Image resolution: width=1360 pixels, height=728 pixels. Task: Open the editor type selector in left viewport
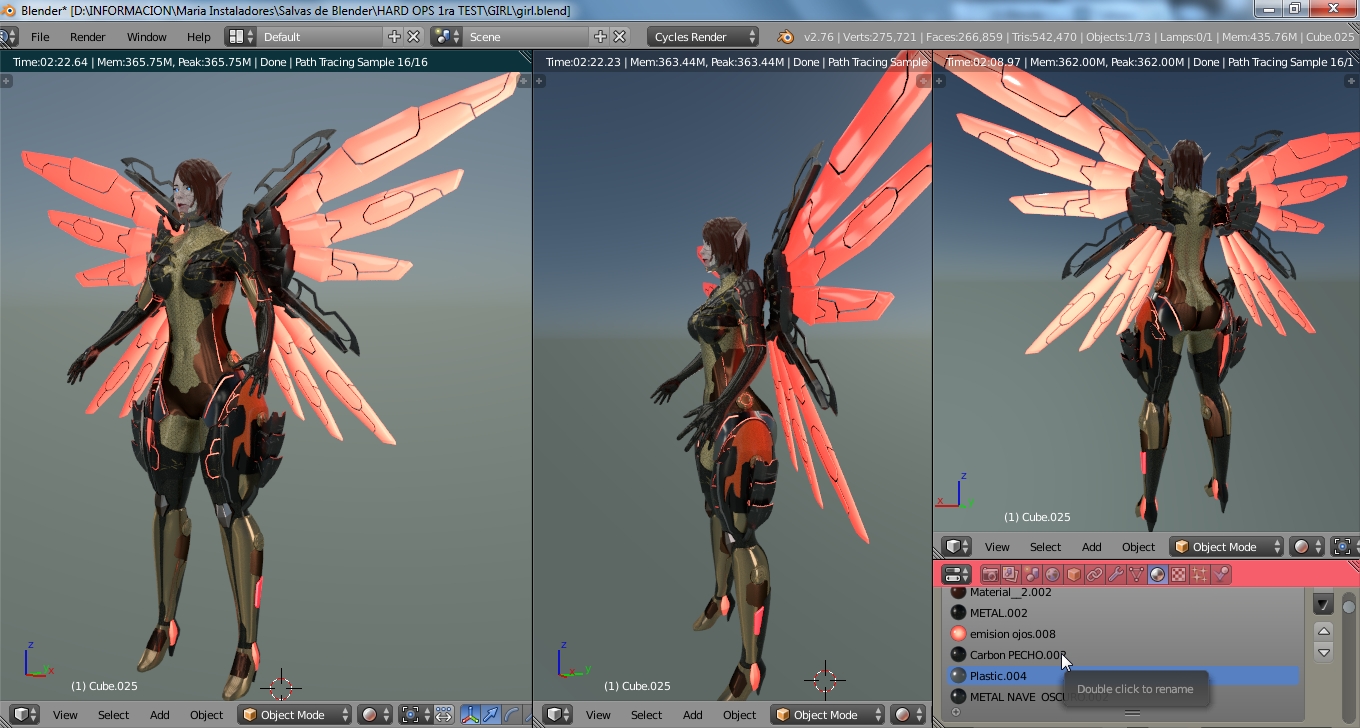(24, 715)
